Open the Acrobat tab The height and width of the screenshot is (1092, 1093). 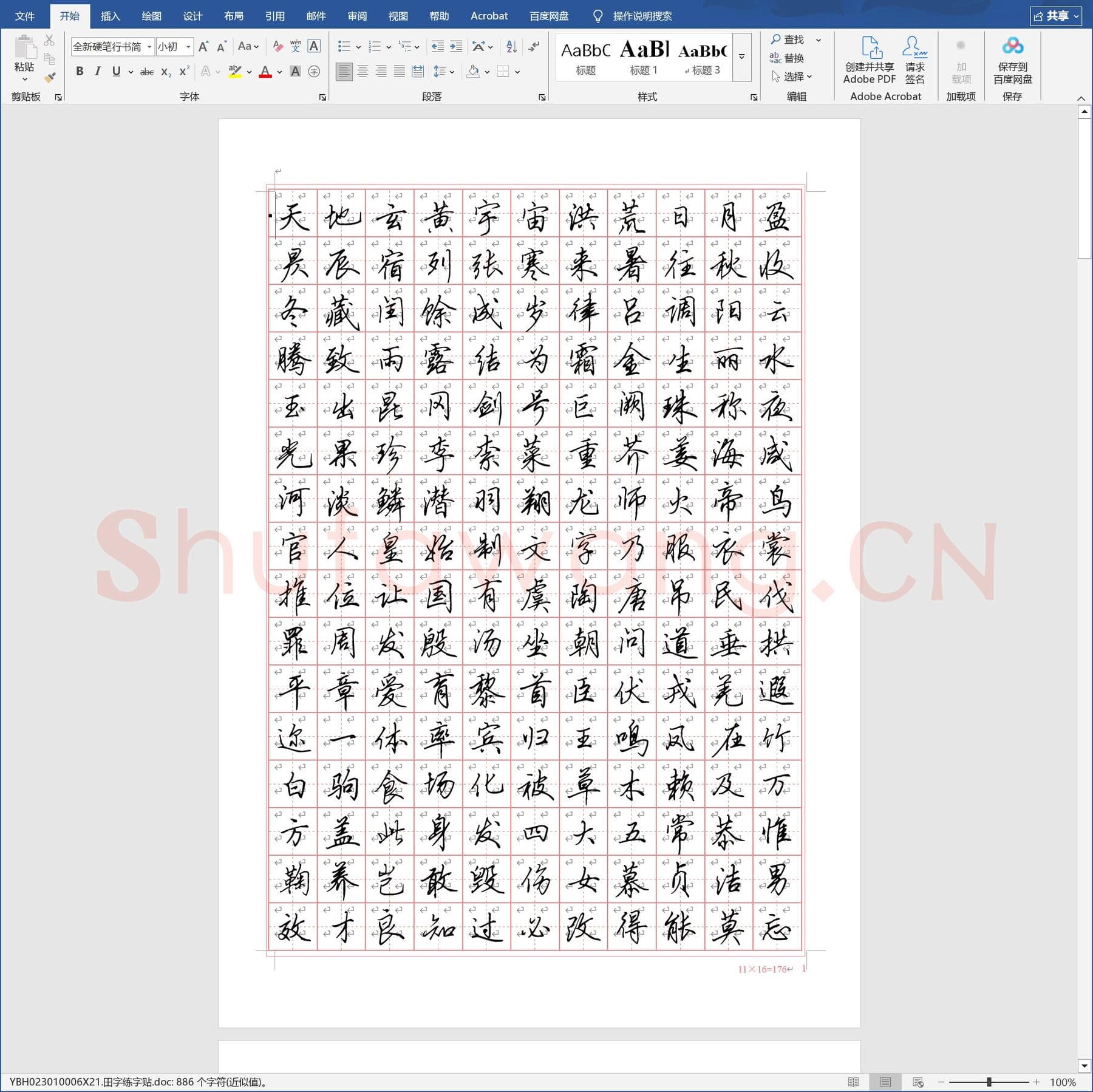click(489, 16)
